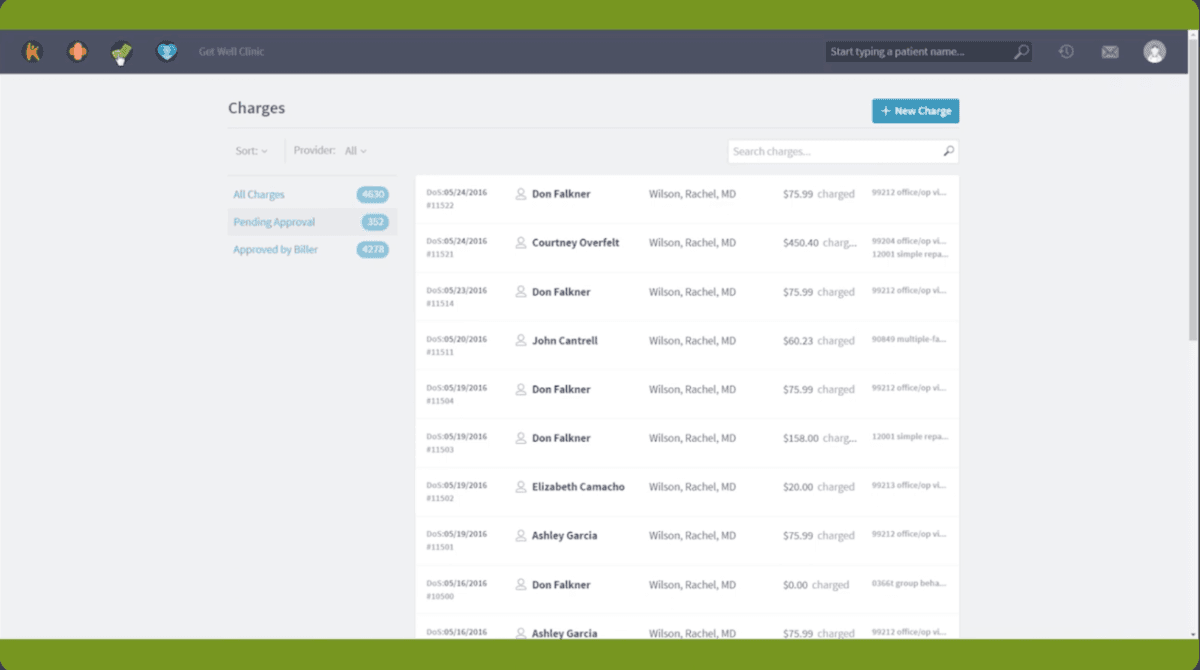Image resolution: width=1200 pixels, height=670 pixels.
Task: Open Ashley Garcia charge #11501
Action: click(x=565, y=535)
